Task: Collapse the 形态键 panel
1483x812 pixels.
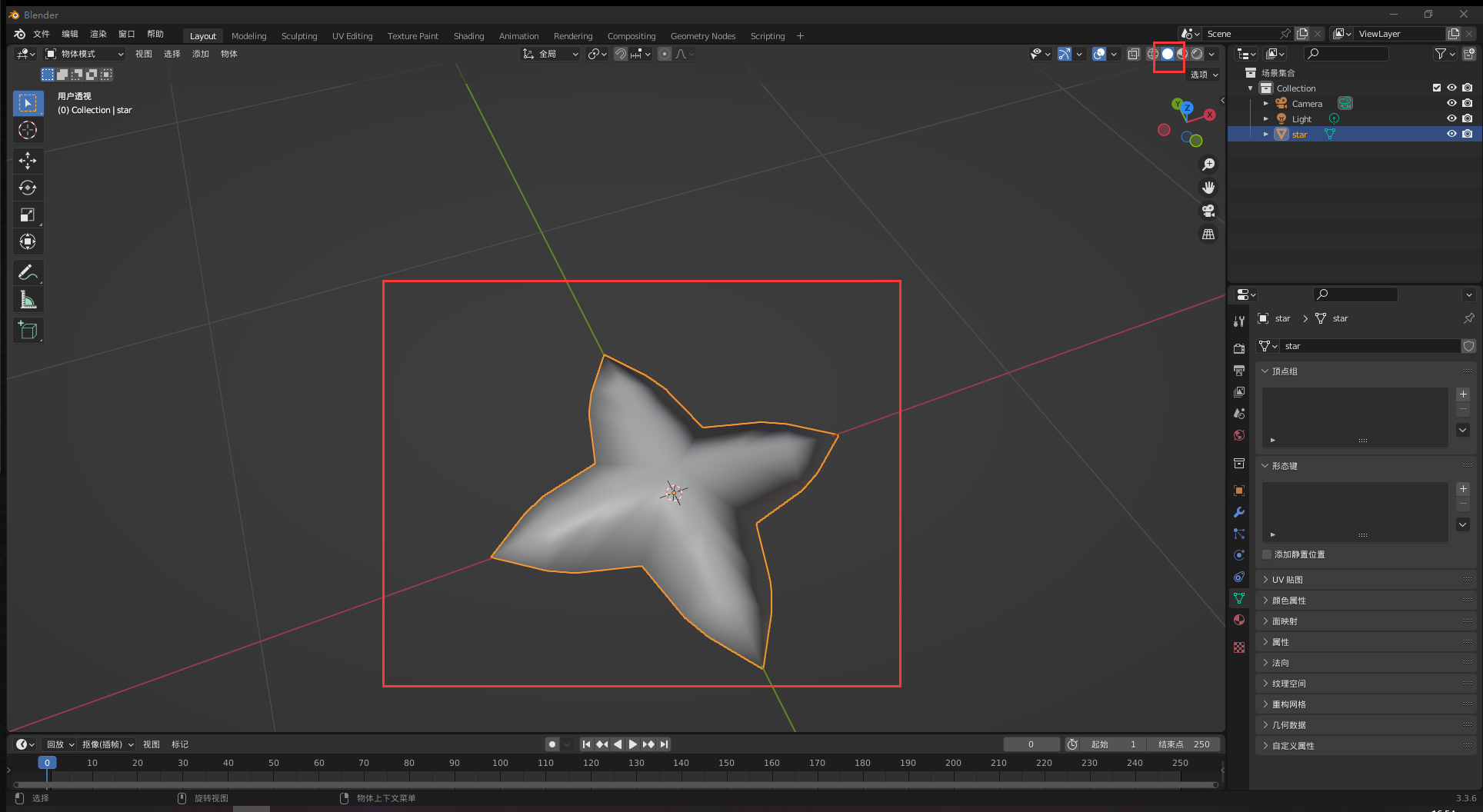Action: (x=1265, y=466)
